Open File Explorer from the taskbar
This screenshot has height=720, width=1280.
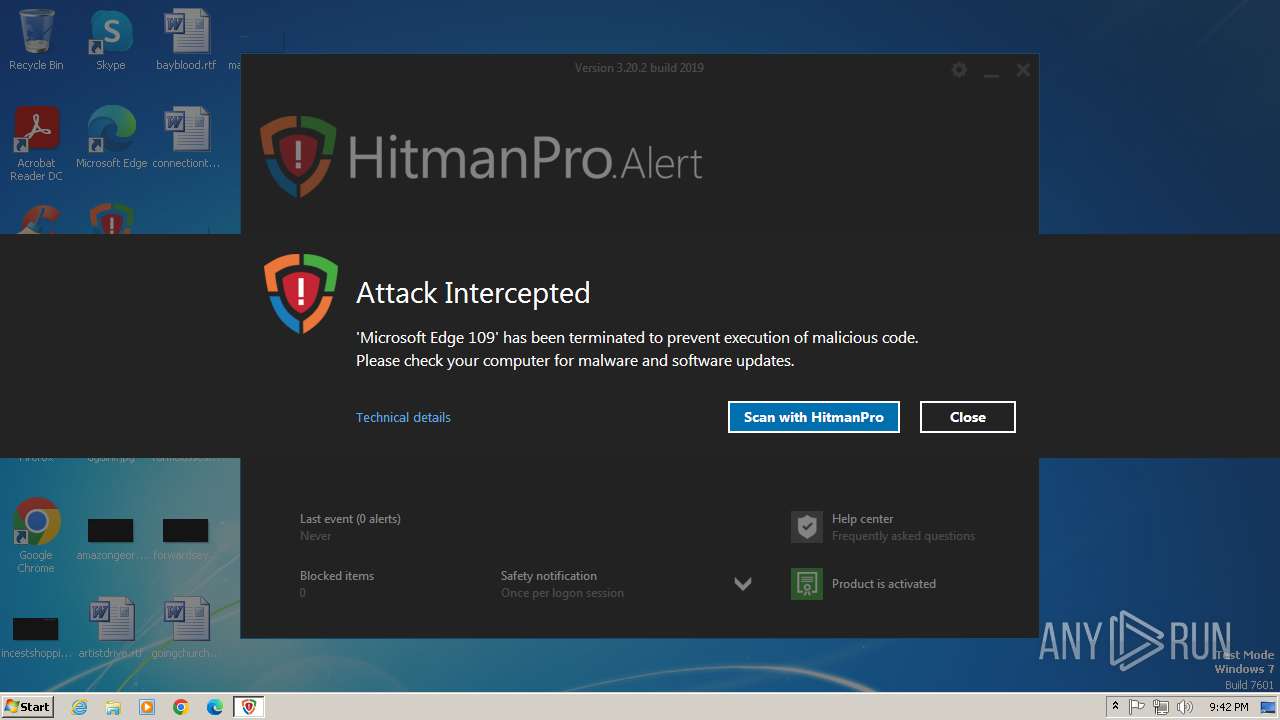coord(113,707)
